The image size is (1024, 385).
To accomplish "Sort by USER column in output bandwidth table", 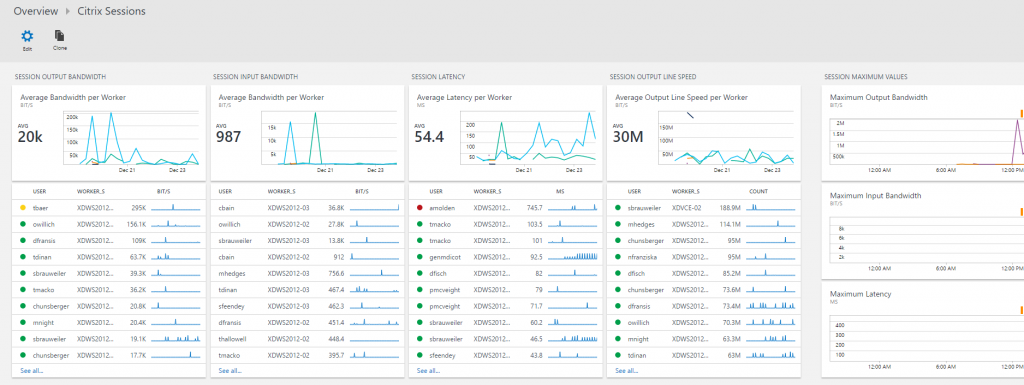I will 39,192.
